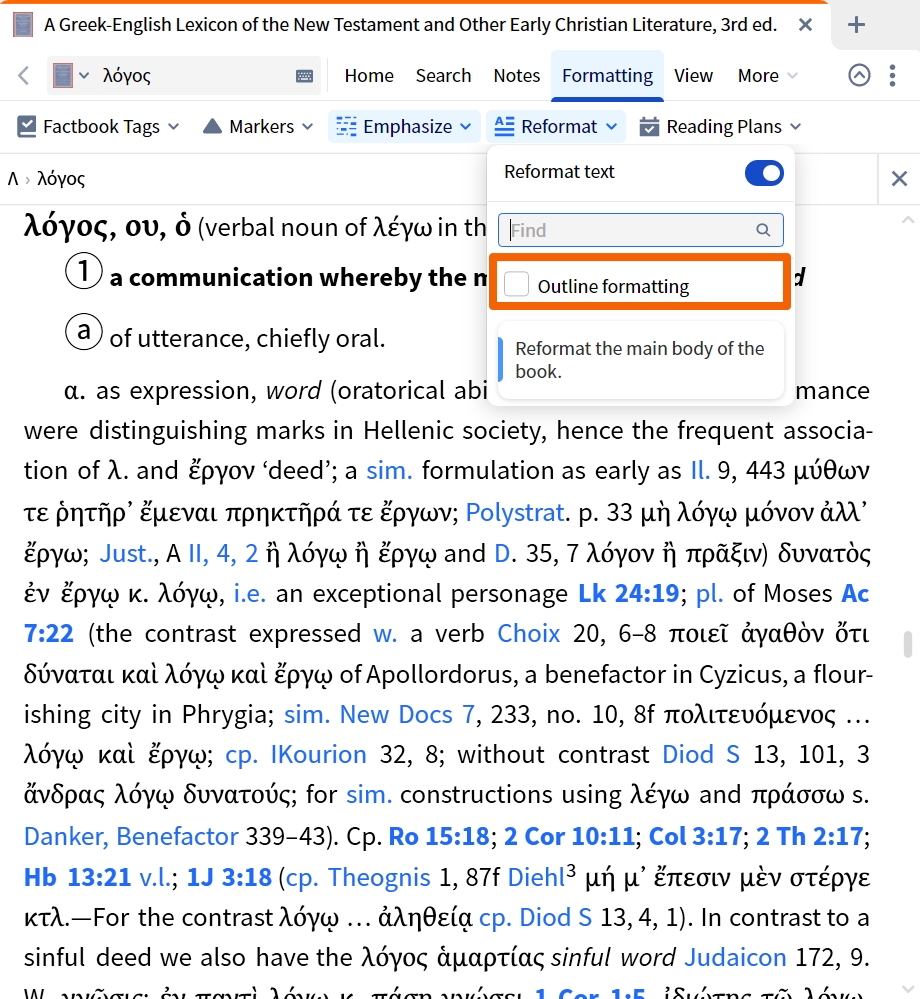920x999 pixels.
Task: Switch to the Search tab
Action: (x=443, y=75)
